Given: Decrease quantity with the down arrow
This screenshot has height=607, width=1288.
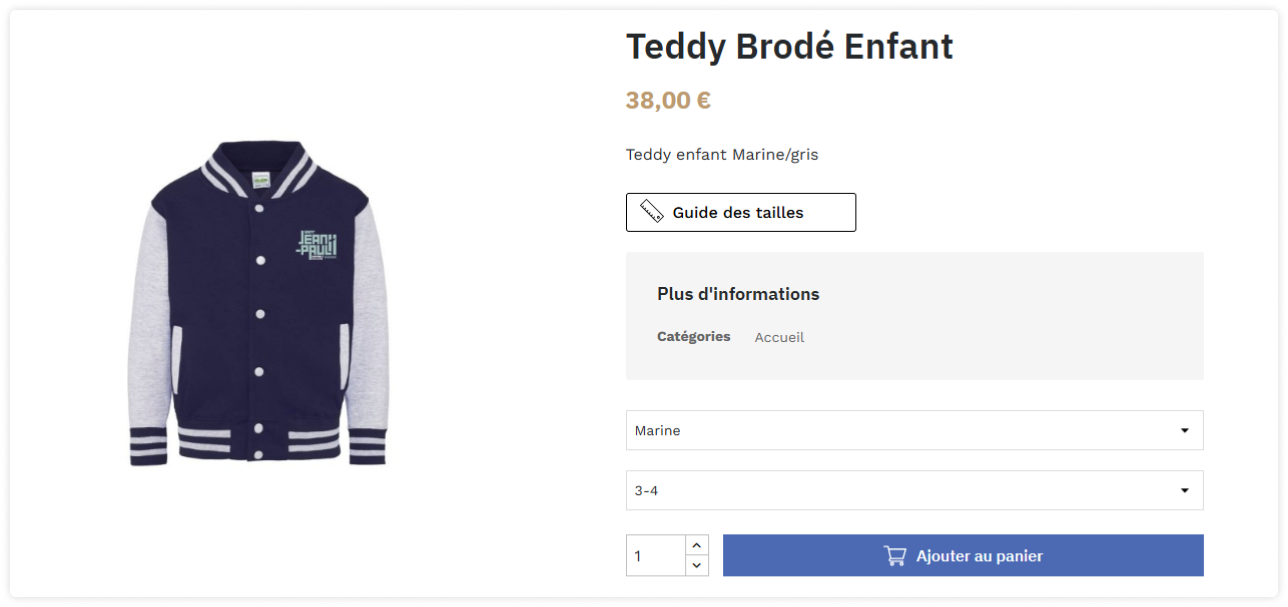Looking at the screenshot, I should point(697,566).
